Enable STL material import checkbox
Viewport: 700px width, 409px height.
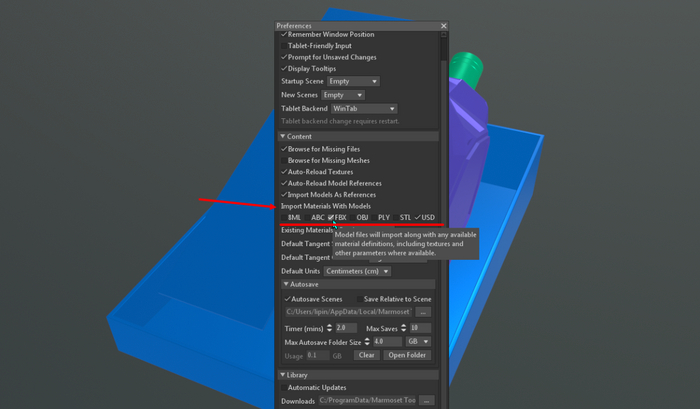pos(396,217)
